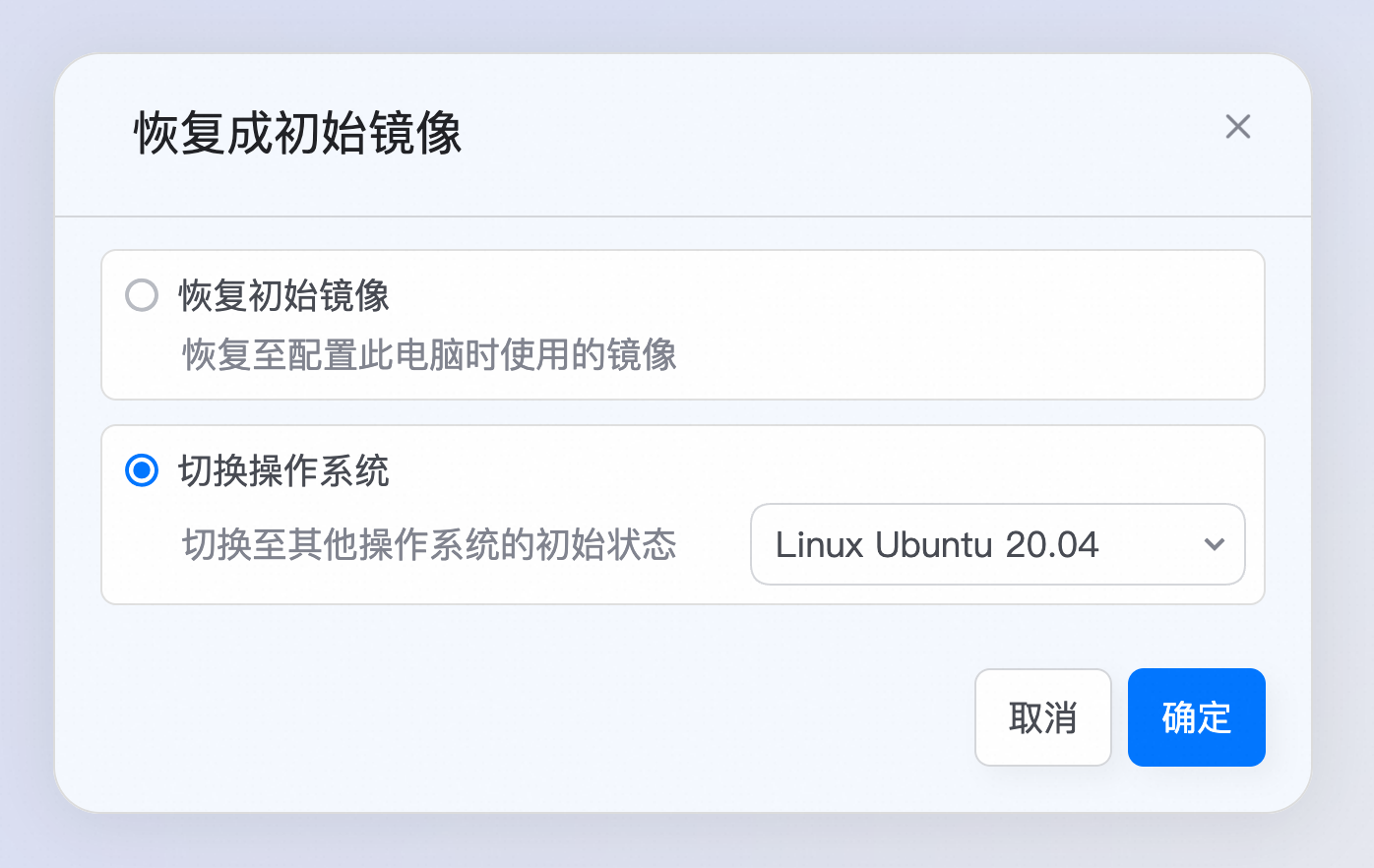
Task: Confirm with the blue 确定 button
Action: click(1197, 717)
